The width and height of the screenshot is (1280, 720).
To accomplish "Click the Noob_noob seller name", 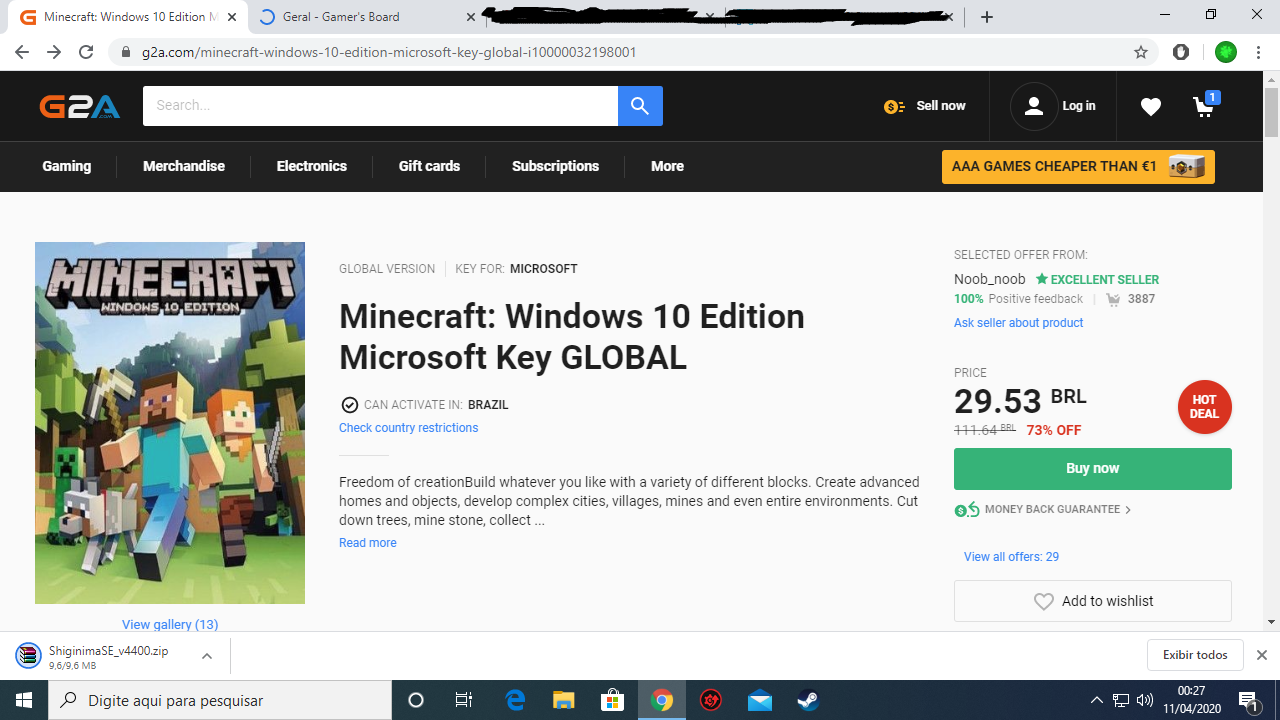I will point(990,279).
